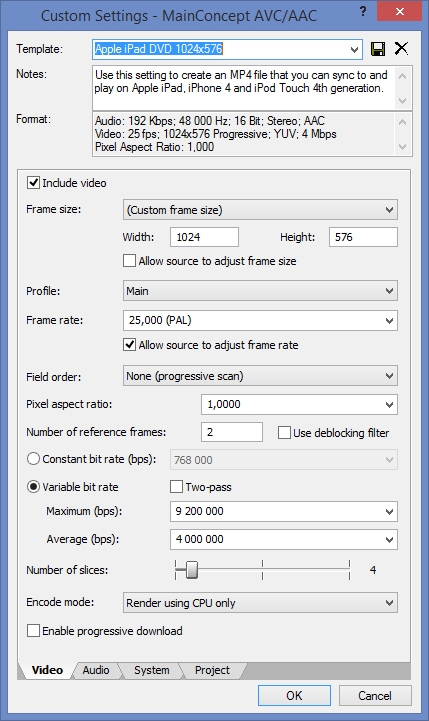Open the Frame rate dropdown
Viewport: 429px width, 721px height.
point(260,320)
